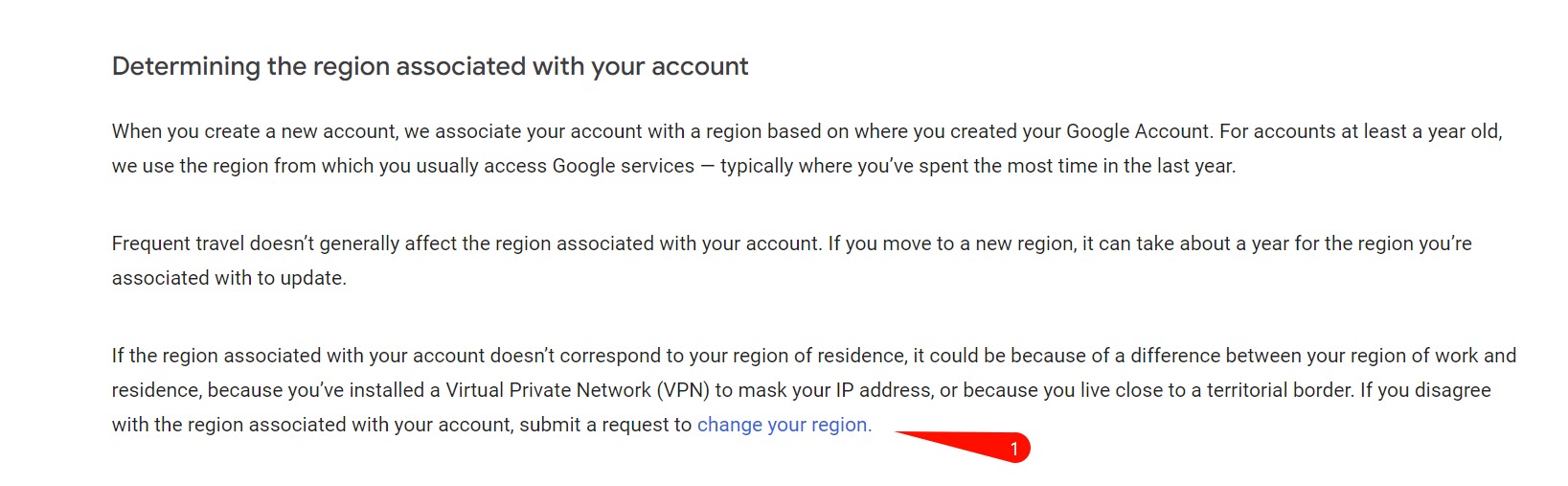
Task: Click the "Determining the region associated" heading
Action: point(430,66)
